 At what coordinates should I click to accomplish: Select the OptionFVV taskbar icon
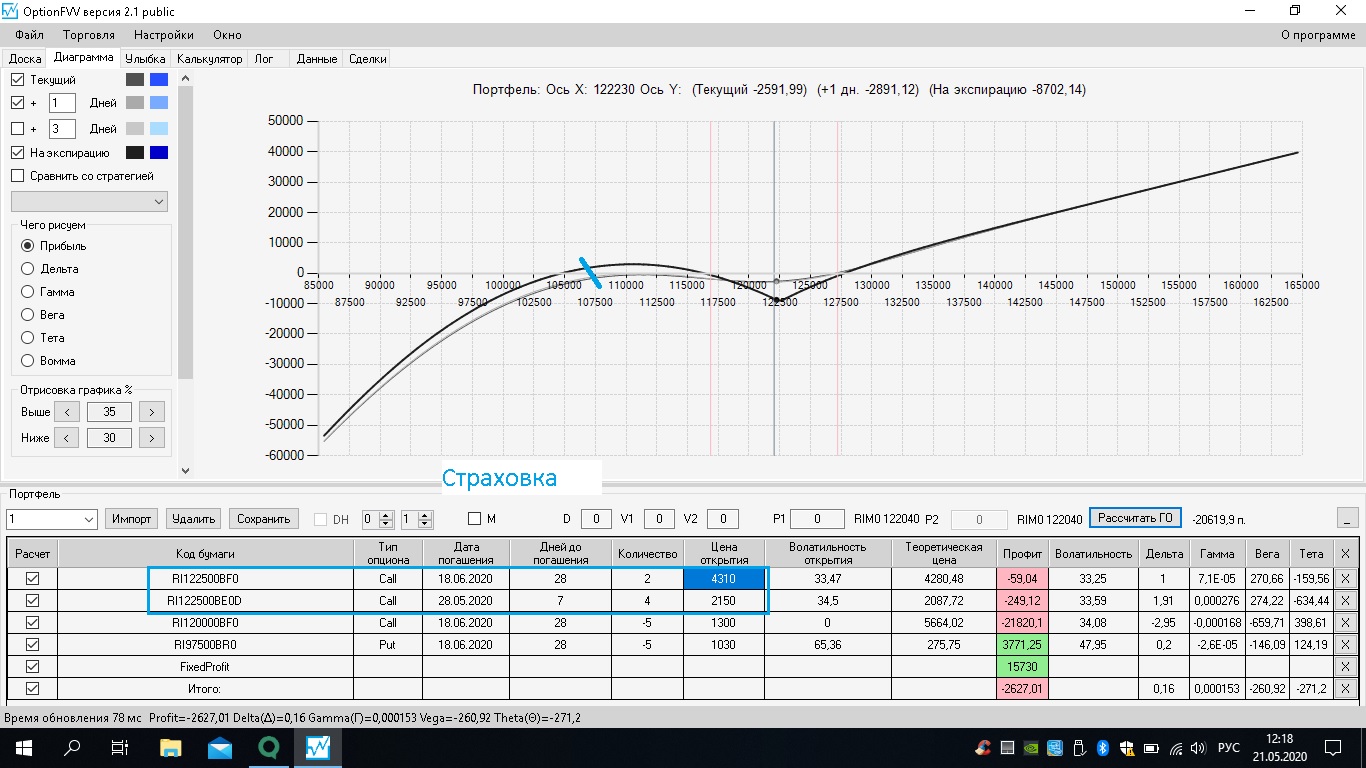(318, 747)
